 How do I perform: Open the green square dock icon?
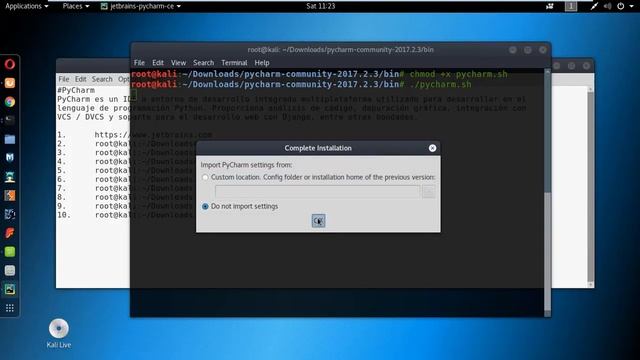(x=10, y=252)
